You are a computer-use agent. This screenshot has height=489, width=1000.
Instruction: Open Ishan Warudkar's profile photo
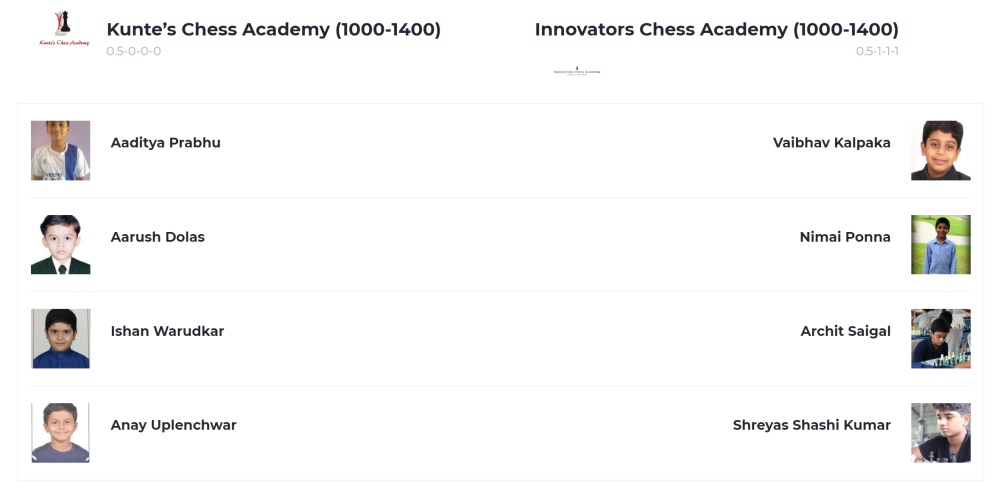click(60, 338)
